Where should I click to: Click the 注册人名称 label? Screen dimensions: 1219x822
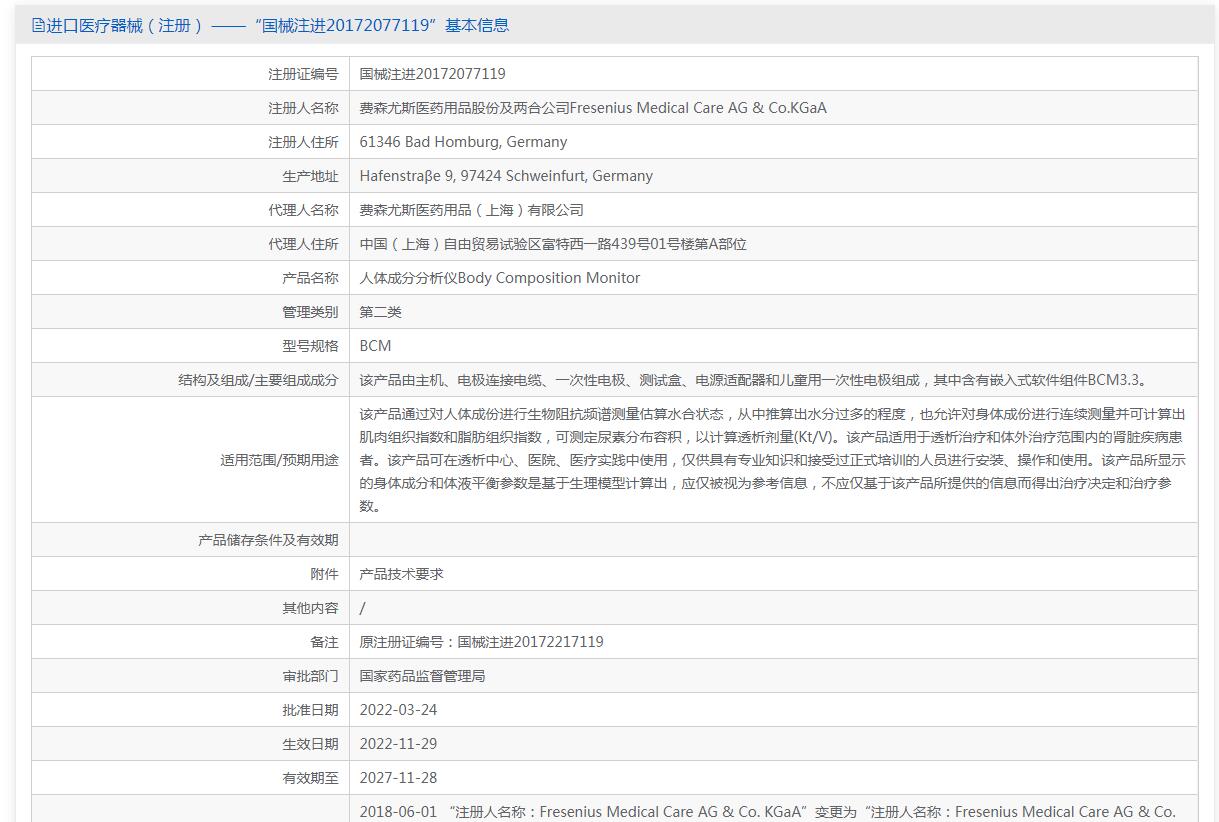coord(303,108)
